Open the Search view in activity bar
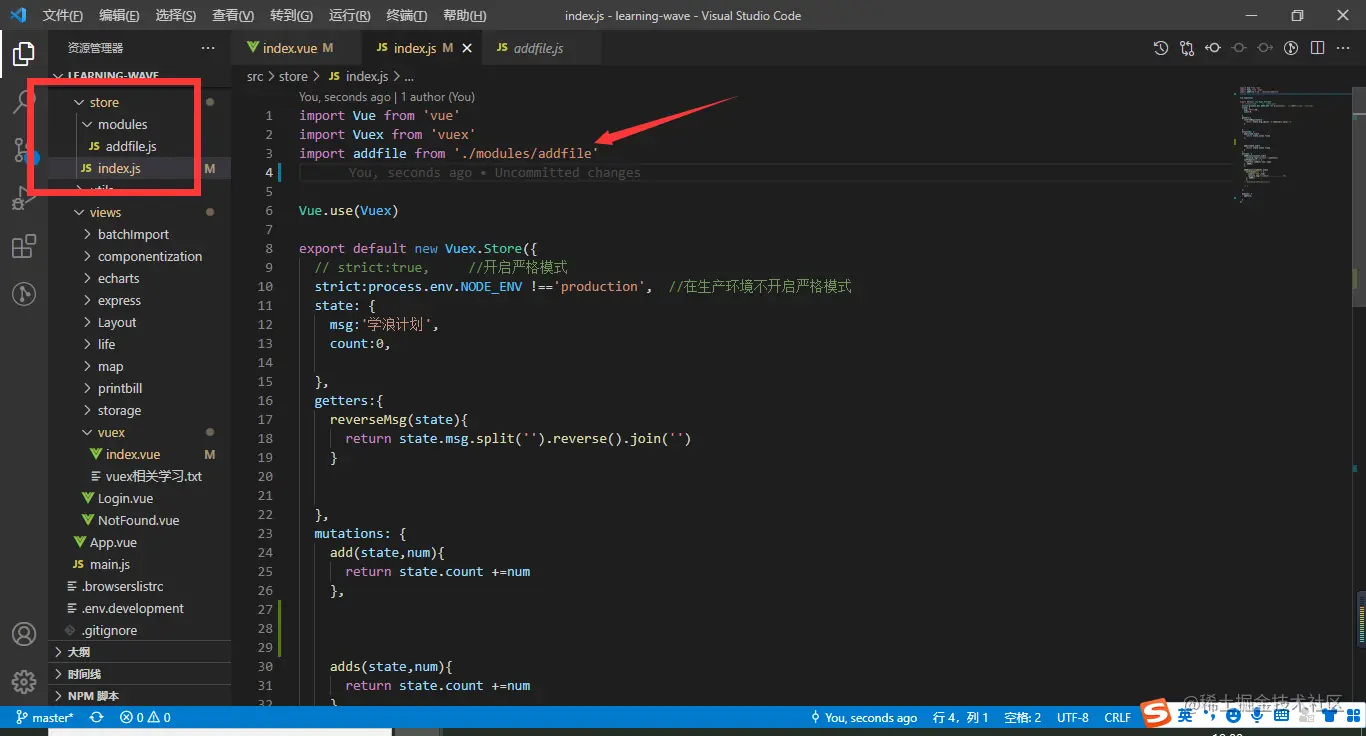This screenshot has height=736, width=1366. click(24, 101)
